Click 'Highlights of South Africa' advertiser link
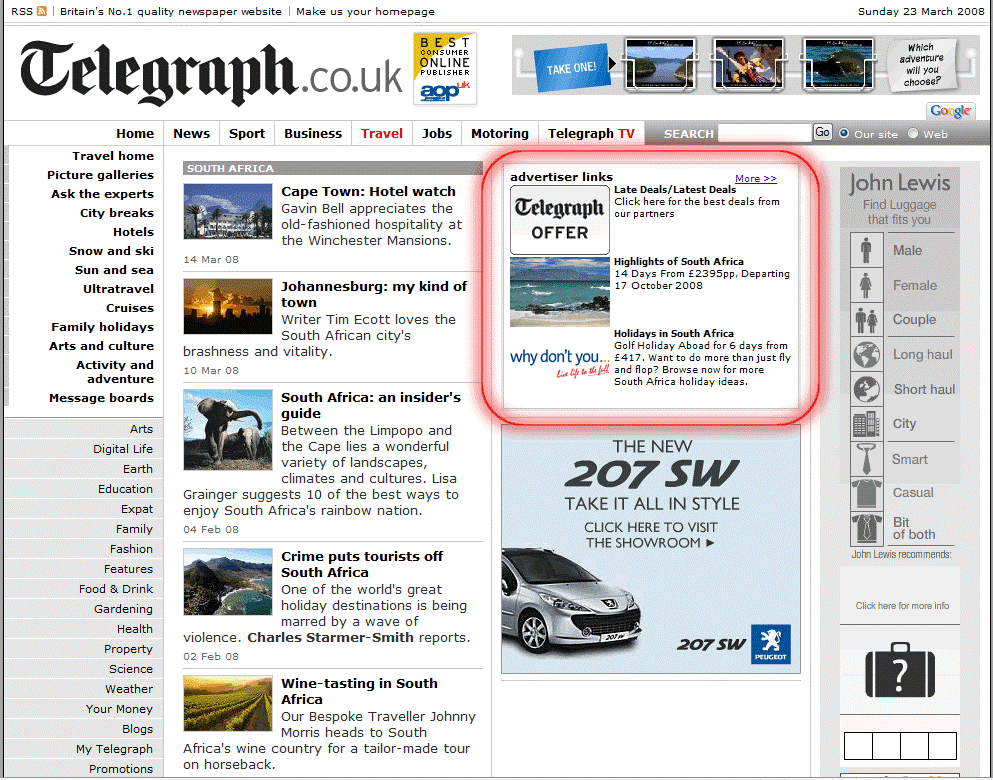This screenshot has width=993, height=780. (x=679, y=261)
